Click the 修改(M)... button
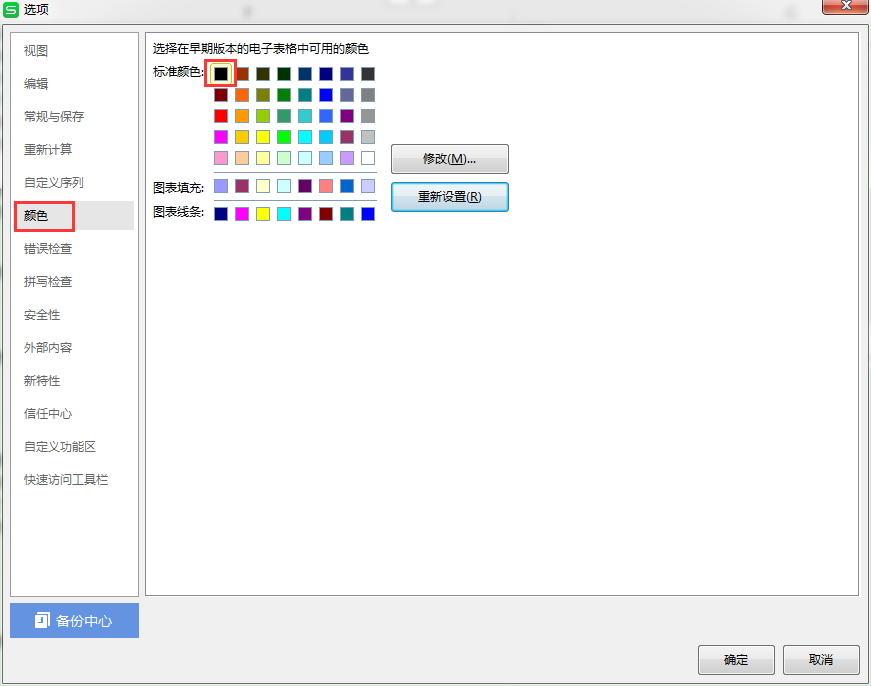The image size is (871, 686). pyautogui.click(x=449, y=159)
